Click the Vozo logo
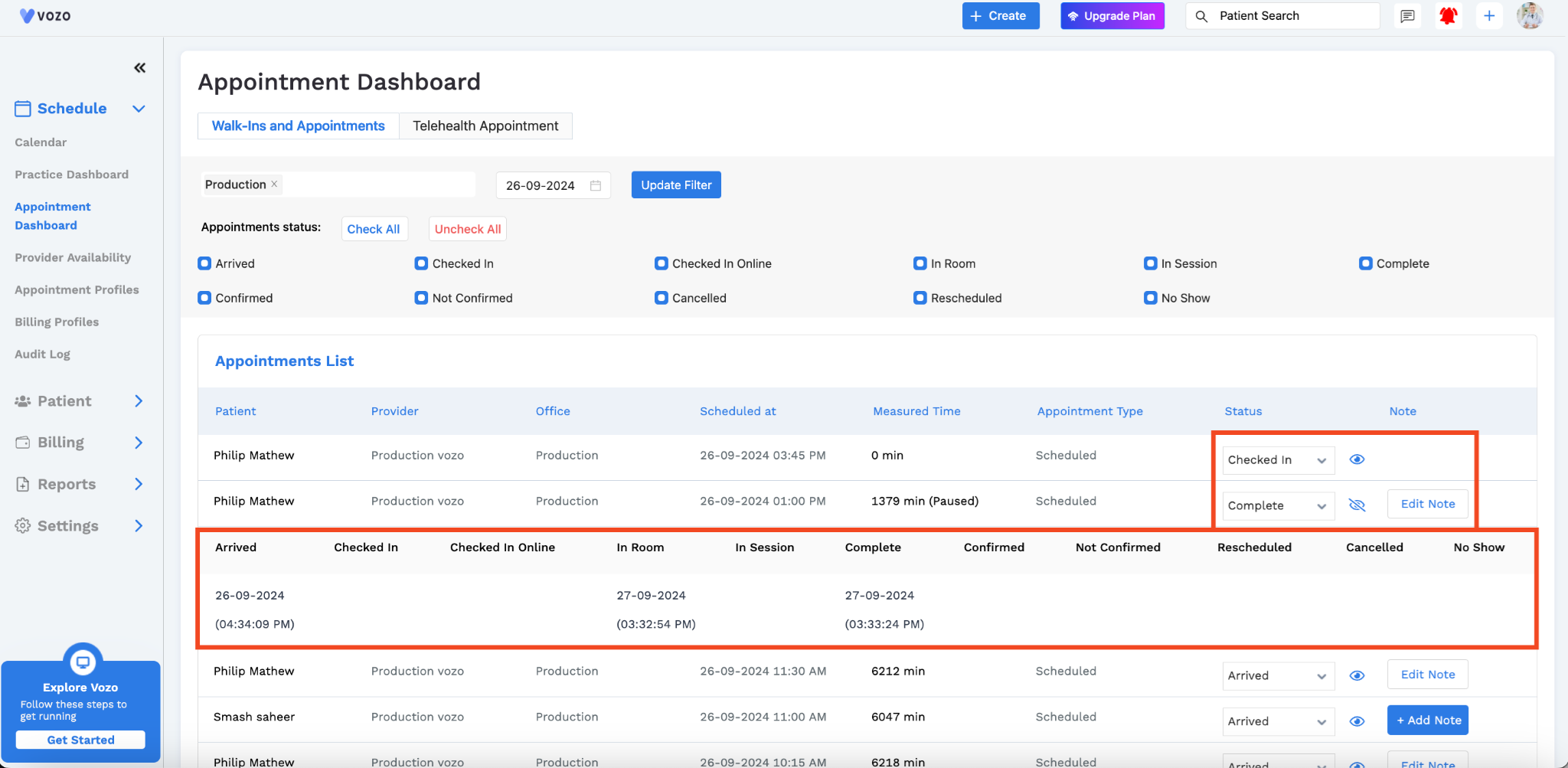 click(x=45, y=15)
